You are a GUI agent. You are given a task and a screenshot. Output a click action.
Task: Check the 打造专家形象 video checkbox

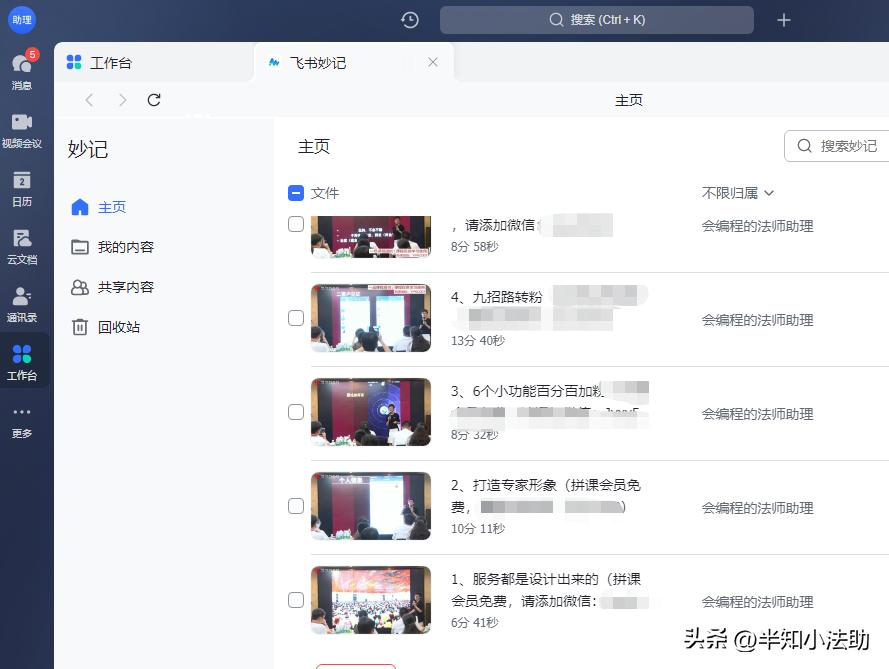pyautogui.click(x=296, y=506)
